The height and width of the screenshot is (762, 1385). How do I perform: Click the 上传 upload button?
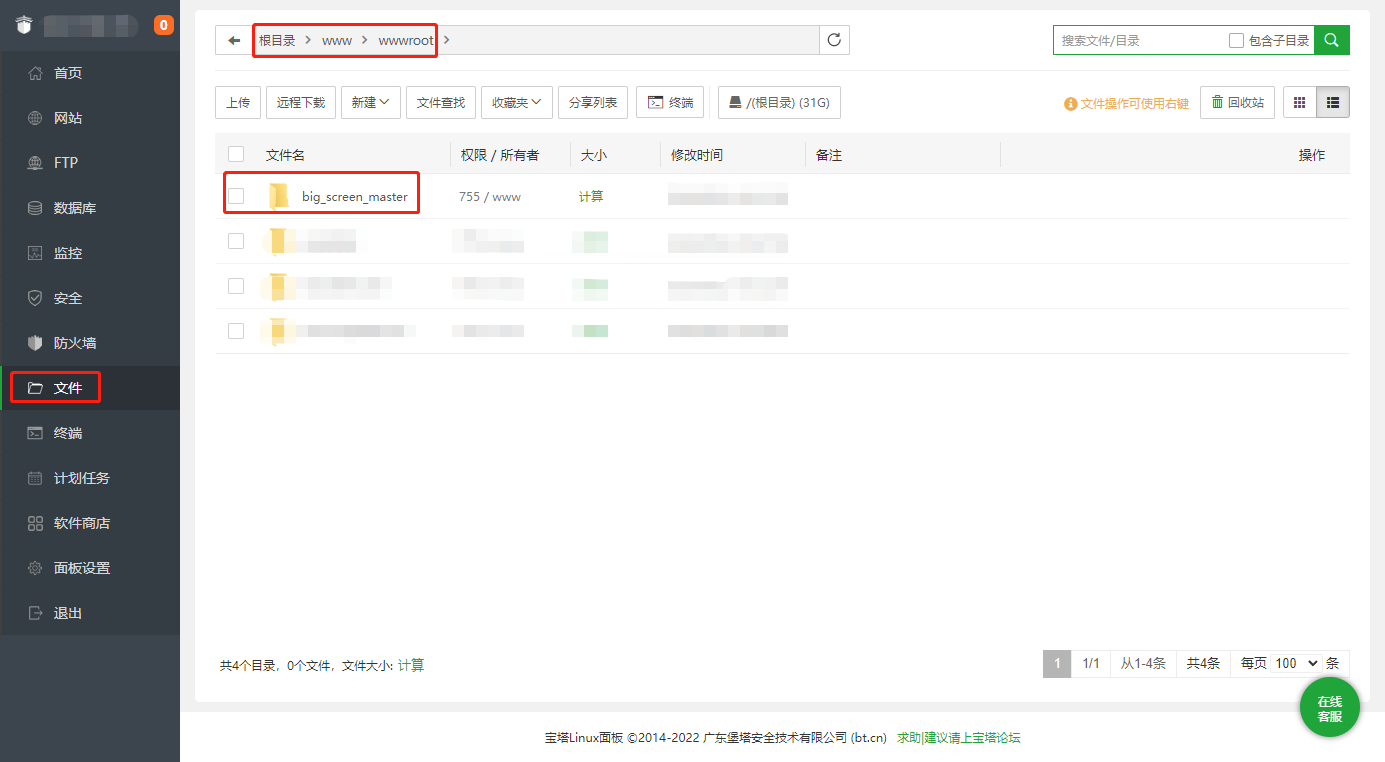238,102
